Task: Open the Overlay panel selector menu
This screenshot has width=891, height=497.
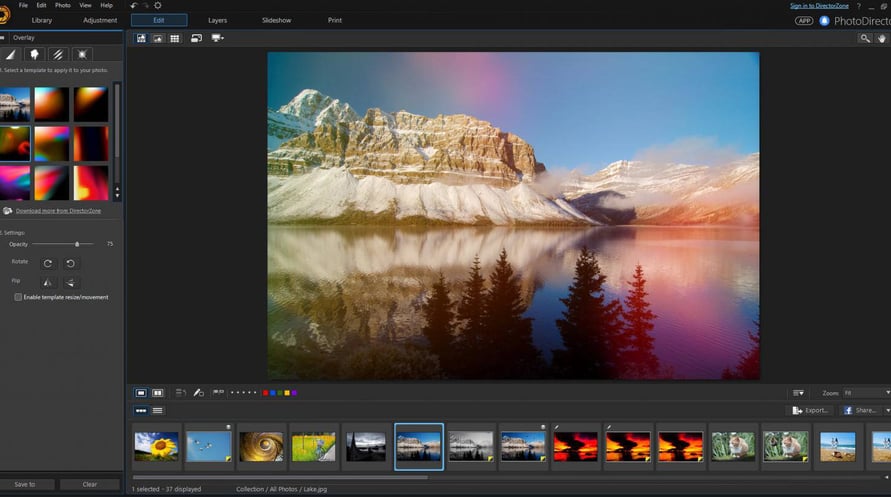Action: [3, 37]
